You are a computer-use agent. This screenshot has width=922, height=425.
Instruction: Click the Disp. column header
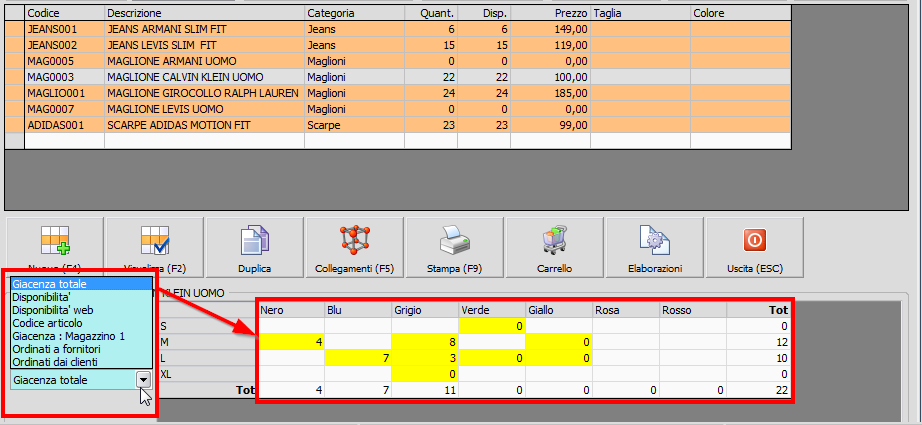(484, 13)
